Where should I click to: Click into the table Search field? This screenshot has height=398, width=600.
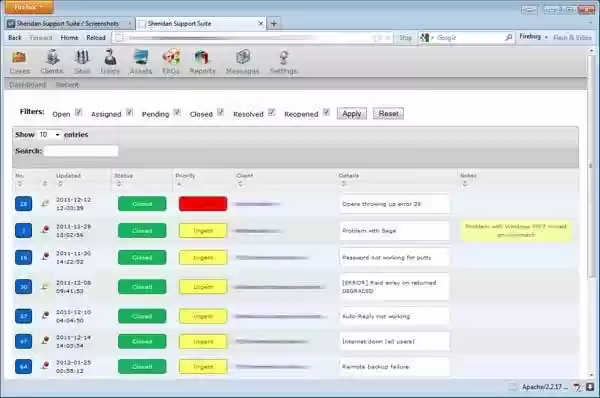coord(82,151)
